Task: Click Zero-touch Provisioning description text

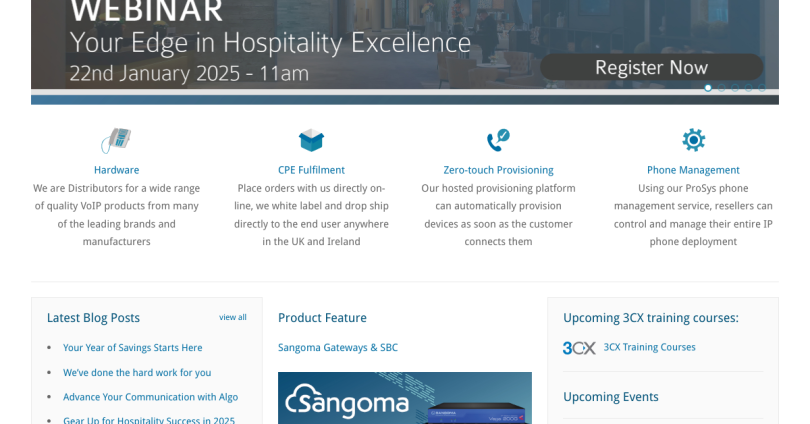Action: click(x=498, y=215)
